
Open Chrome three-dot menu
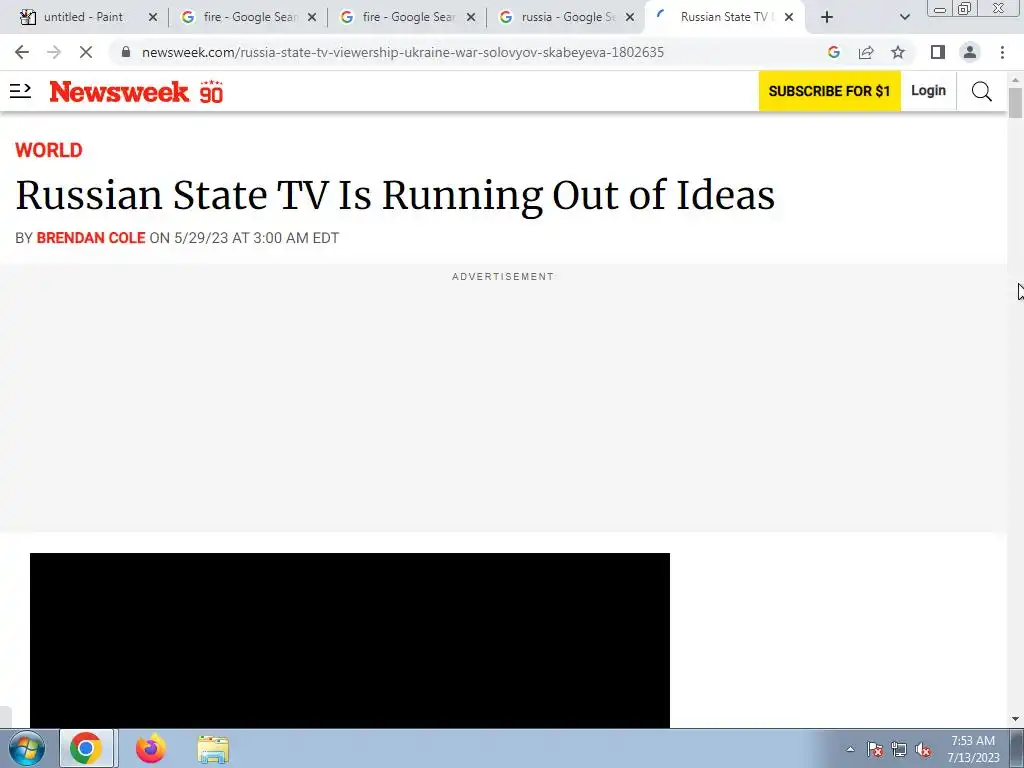1002,52
